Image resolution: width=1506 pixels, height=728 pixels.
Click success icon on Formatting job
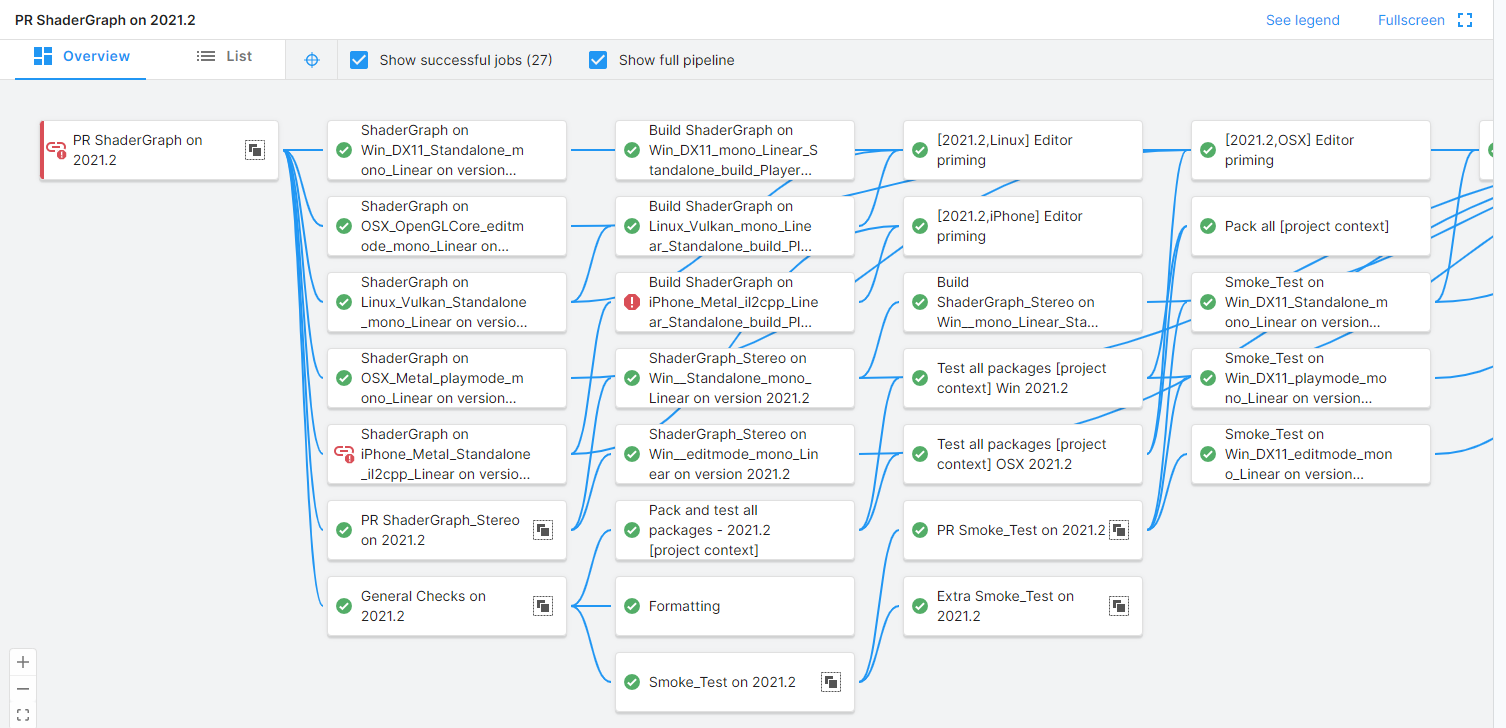point(632,606)
